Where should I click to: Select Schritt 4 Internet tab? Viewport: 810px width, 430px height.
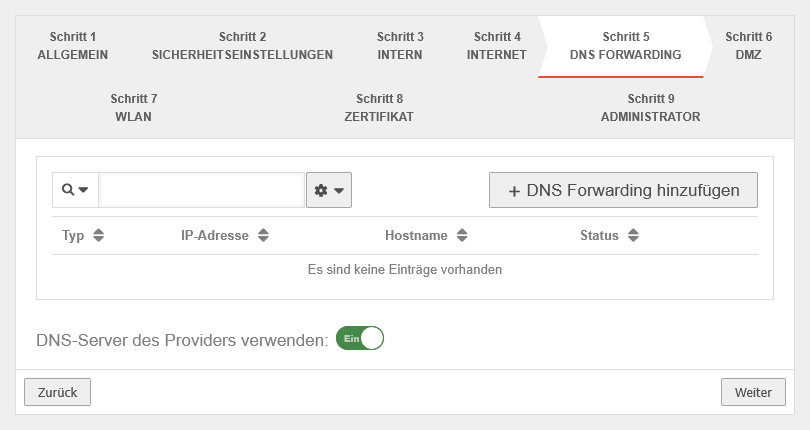point(497,46)
